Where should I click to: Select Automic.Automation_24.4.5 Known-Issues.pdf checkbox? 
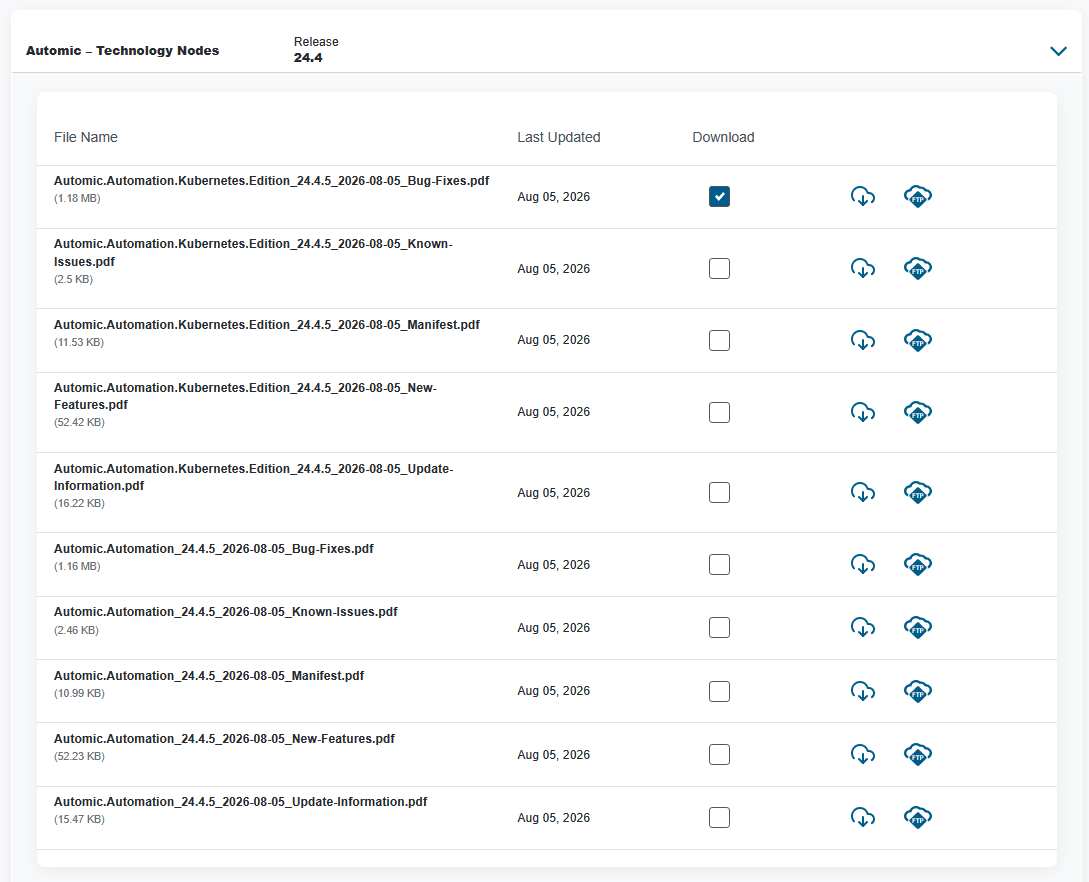pyautogui.click(x=720, y=627)
